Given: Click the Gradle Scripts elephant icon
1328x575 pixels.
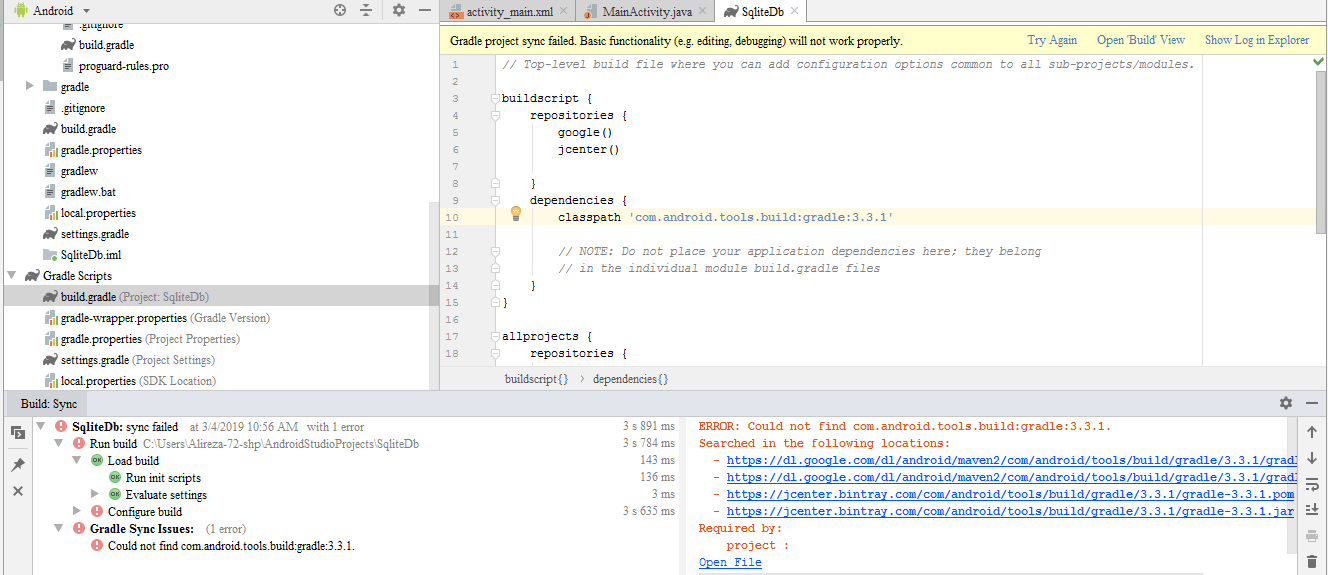Looking at the screenshot, I should (x=32, y=276).
